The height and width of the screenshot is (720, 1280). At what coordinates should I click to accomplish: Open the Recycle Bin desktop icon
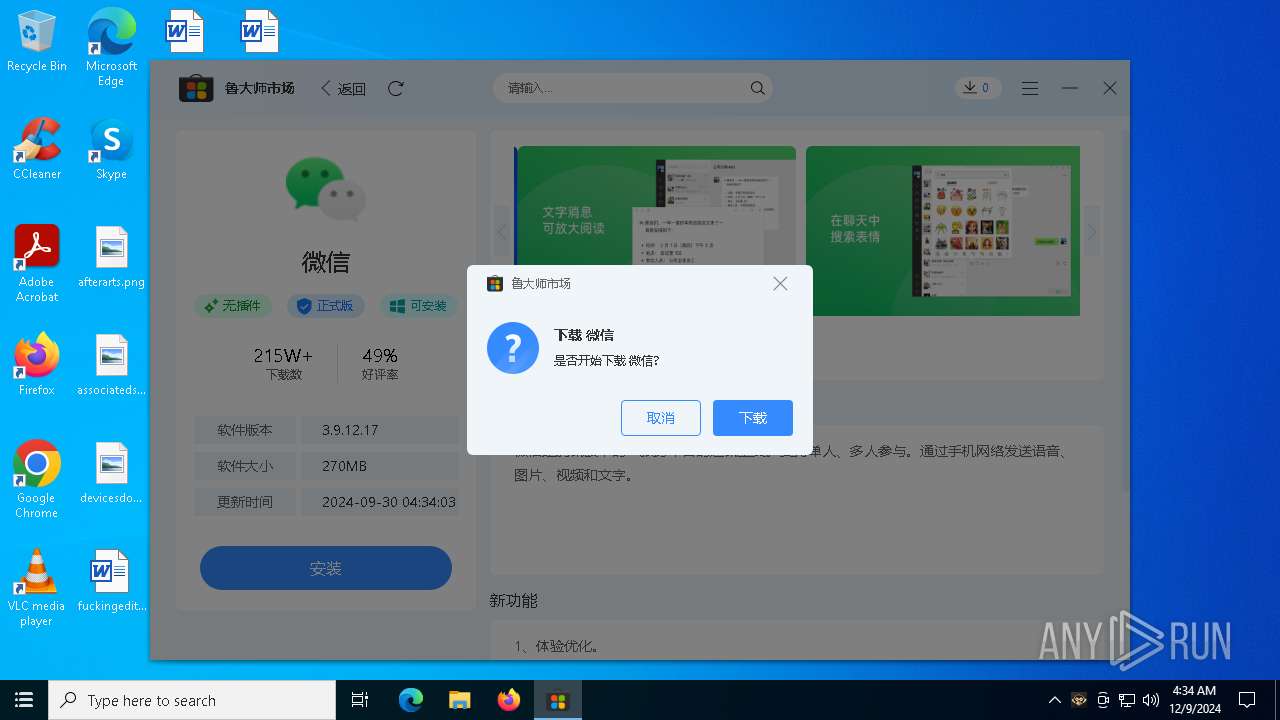(37, 41)
